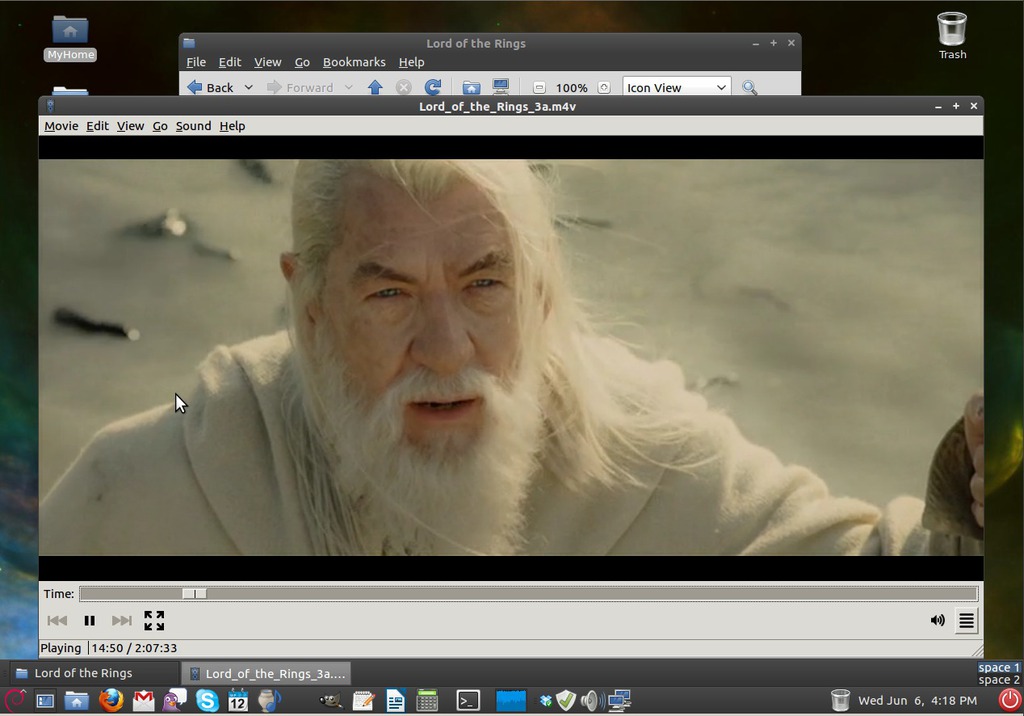
Task: Open the Icon View dropdown
Action: pyautogui.click(x=677, y=88)
